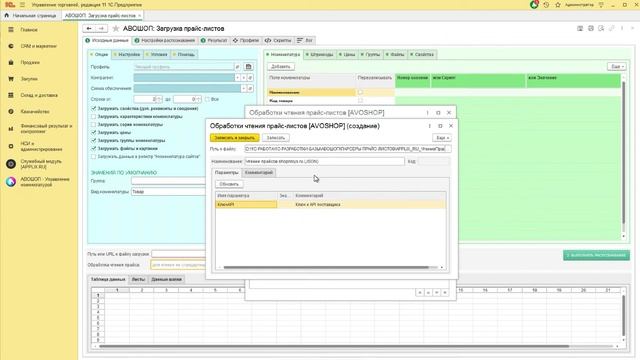Screen dimensions: 640x360
Task: Open the Скрипты tab
Action: click(278, 40)
